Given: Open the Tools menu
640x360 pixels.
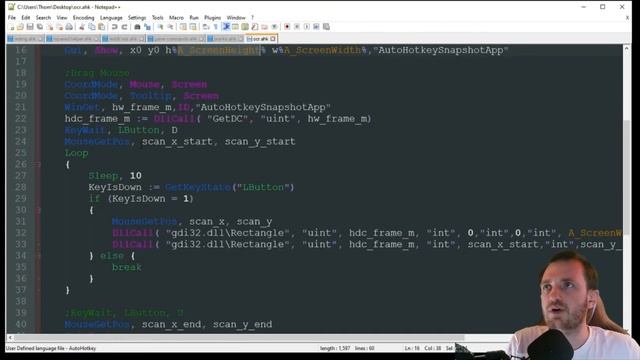Looking at the screenshot, I should (158, 18).
